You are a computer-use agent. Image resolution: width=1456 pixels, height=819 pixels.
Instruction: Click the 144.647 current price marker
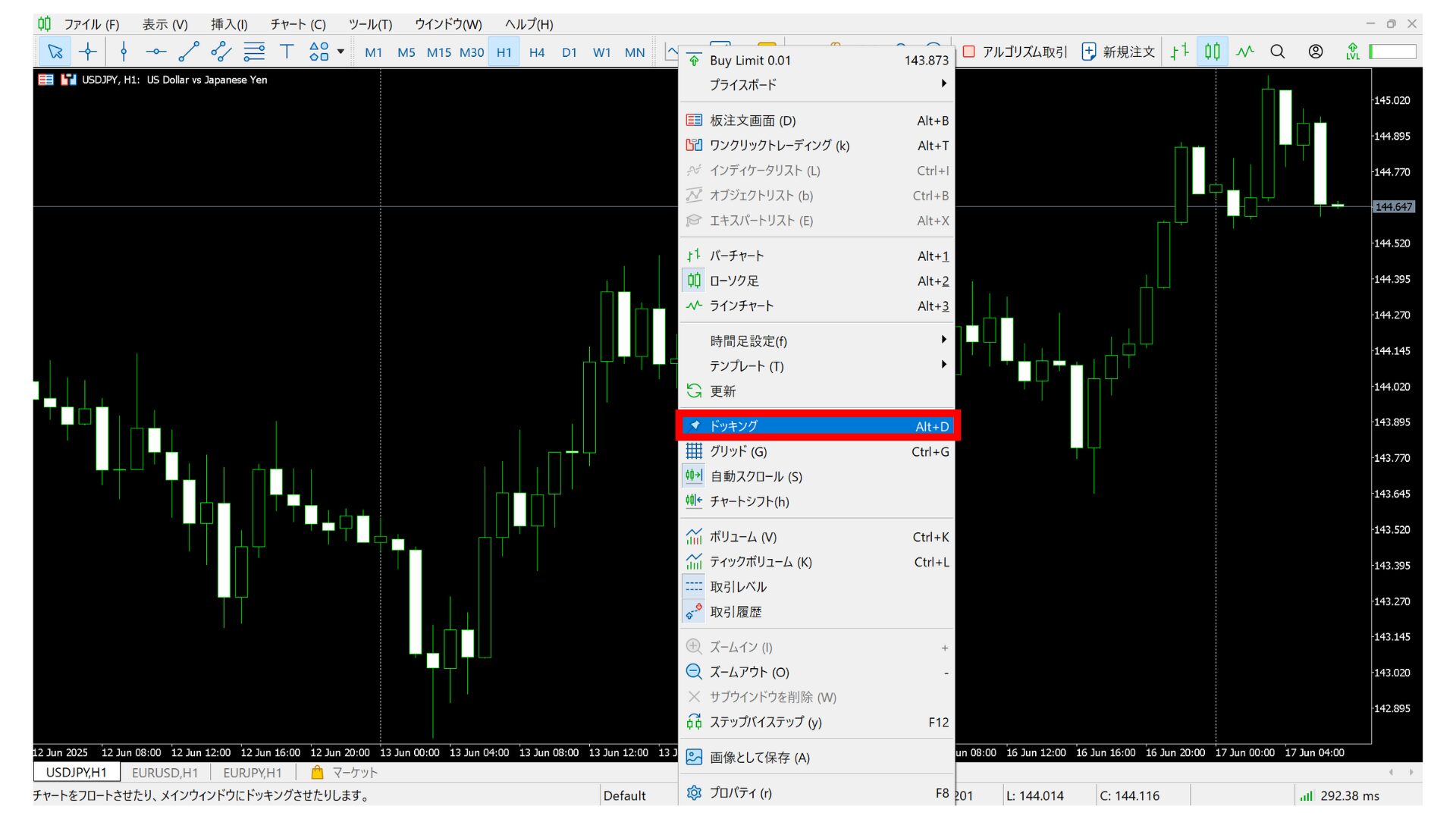point(1394,207)
